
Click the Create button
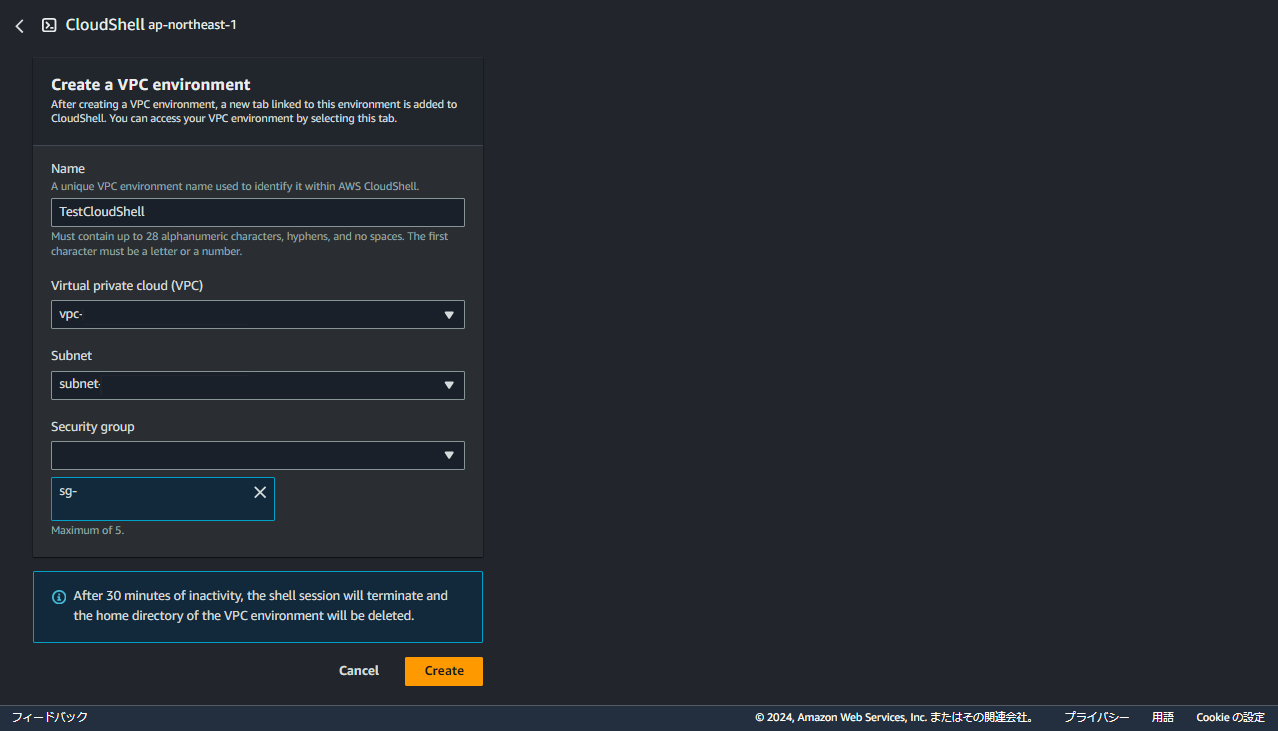coord(443,671)
